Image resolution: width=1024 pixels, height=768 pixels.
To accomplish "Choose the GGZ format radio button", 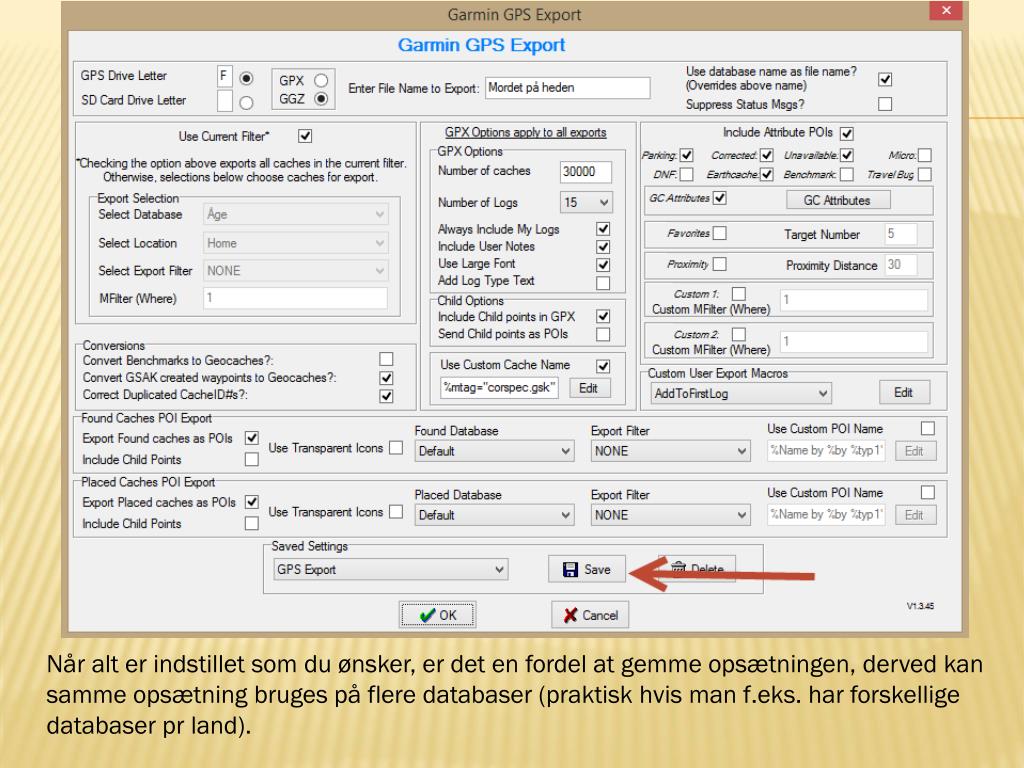I will [321, 99].
